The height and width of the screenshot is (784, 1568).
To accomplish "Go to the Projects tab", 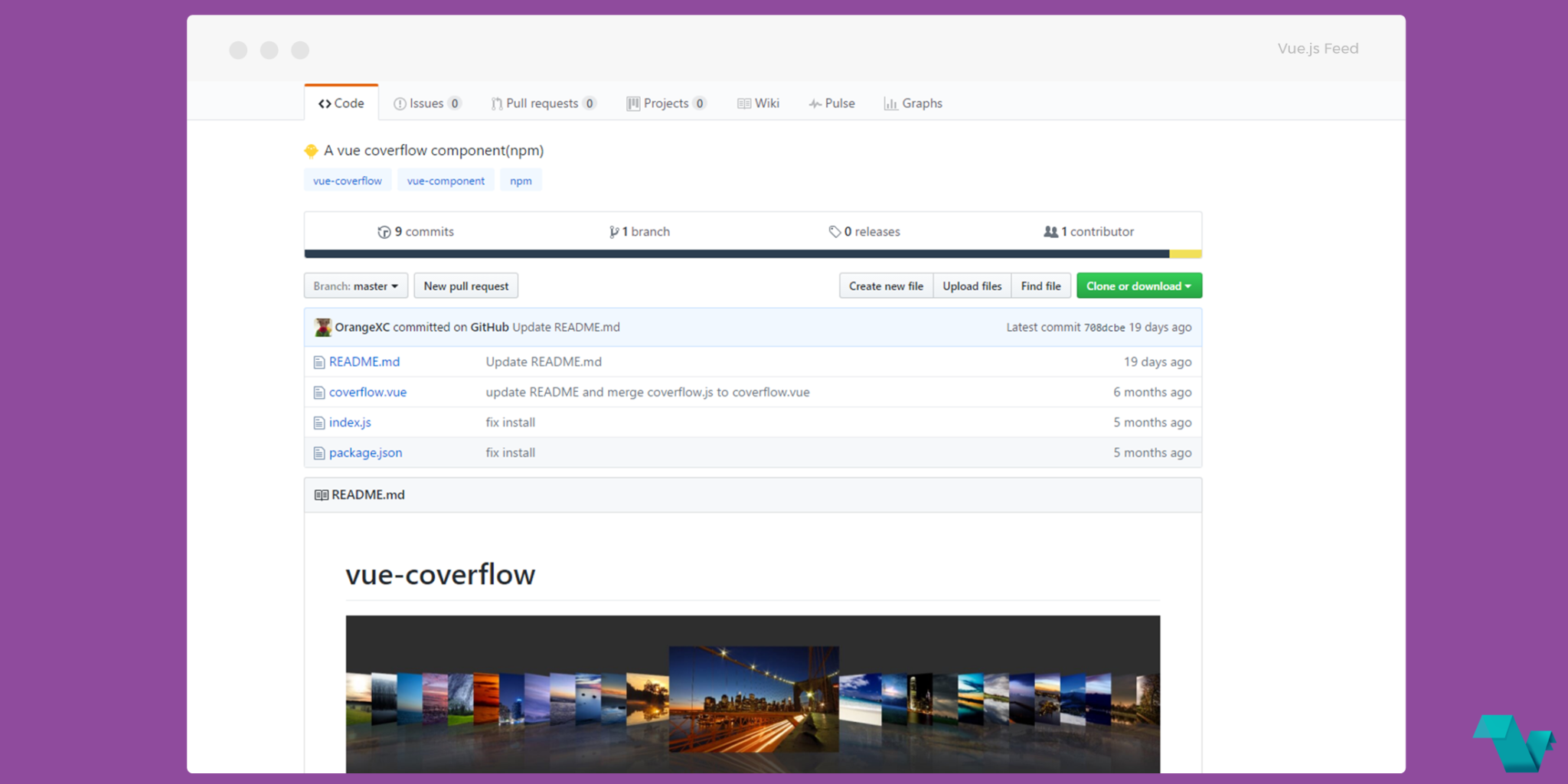I will coord(666,103).
